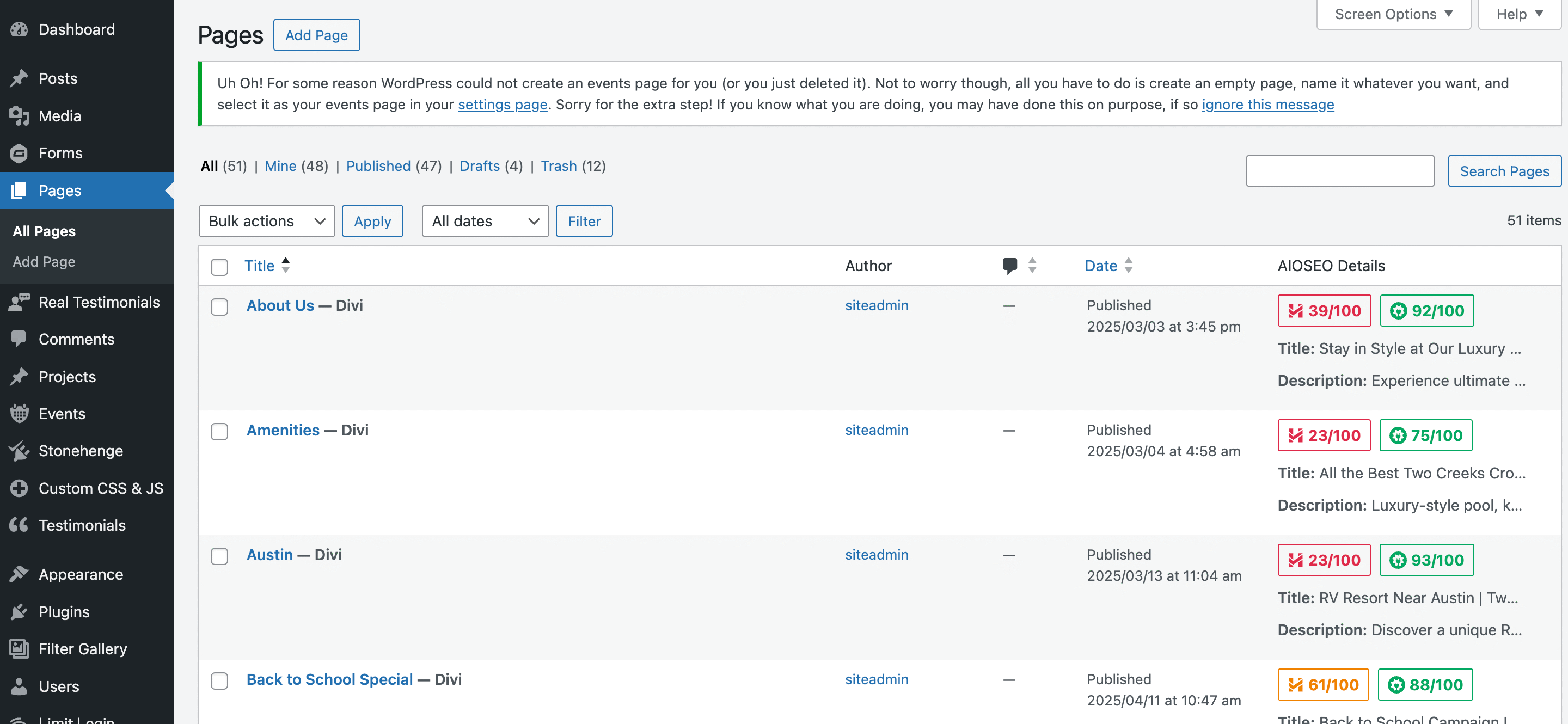
Task: Click the Filter Gallery icon
Action: tap(19, 648)
